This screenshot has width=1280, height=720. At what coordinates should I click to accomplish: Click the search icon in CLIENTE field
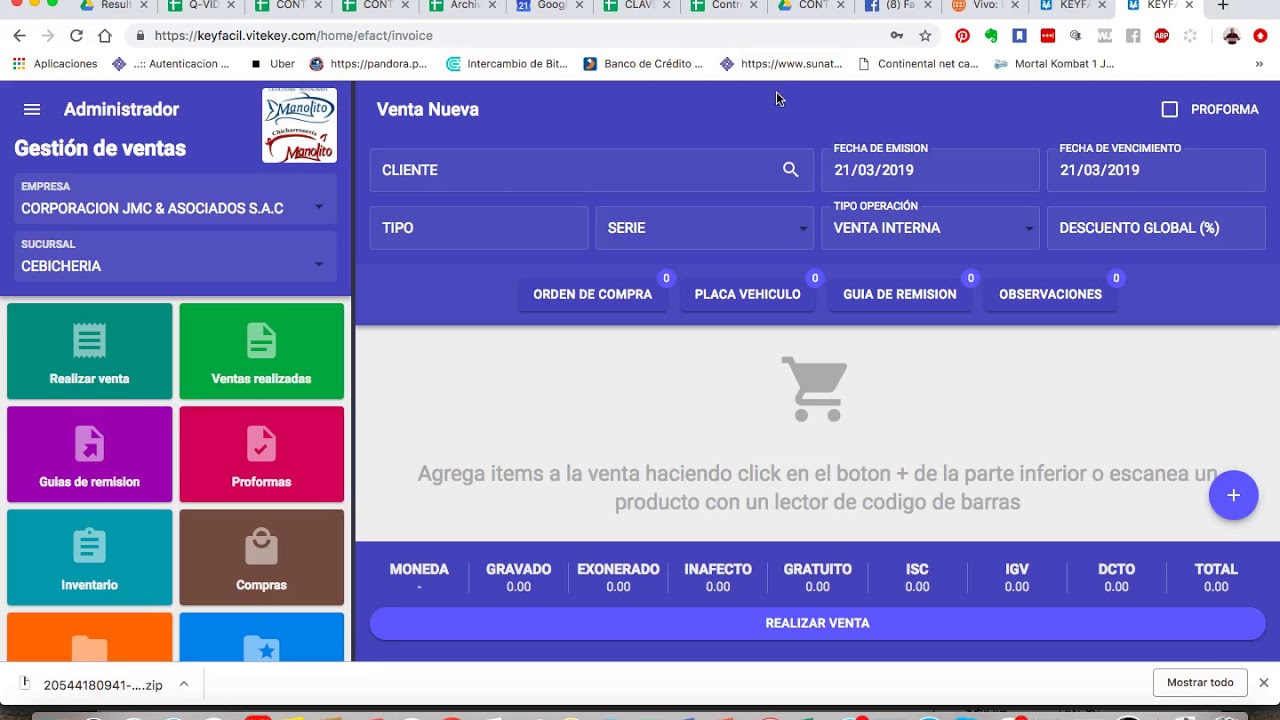pyautogui.click(x=791, y=170)
